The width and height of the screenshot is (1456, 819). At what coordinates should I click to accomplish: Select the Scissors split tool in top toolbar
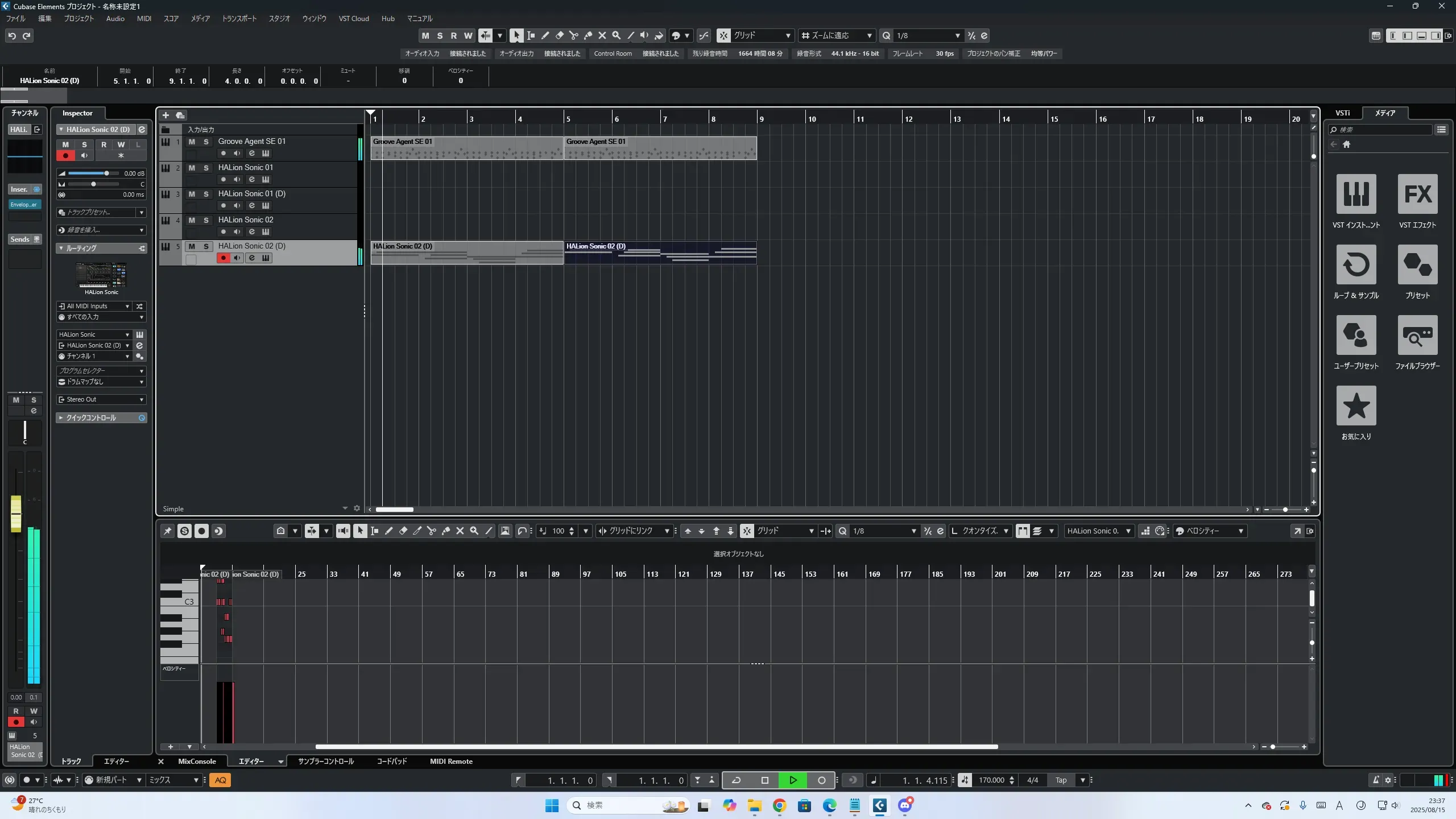pos(573,36)
